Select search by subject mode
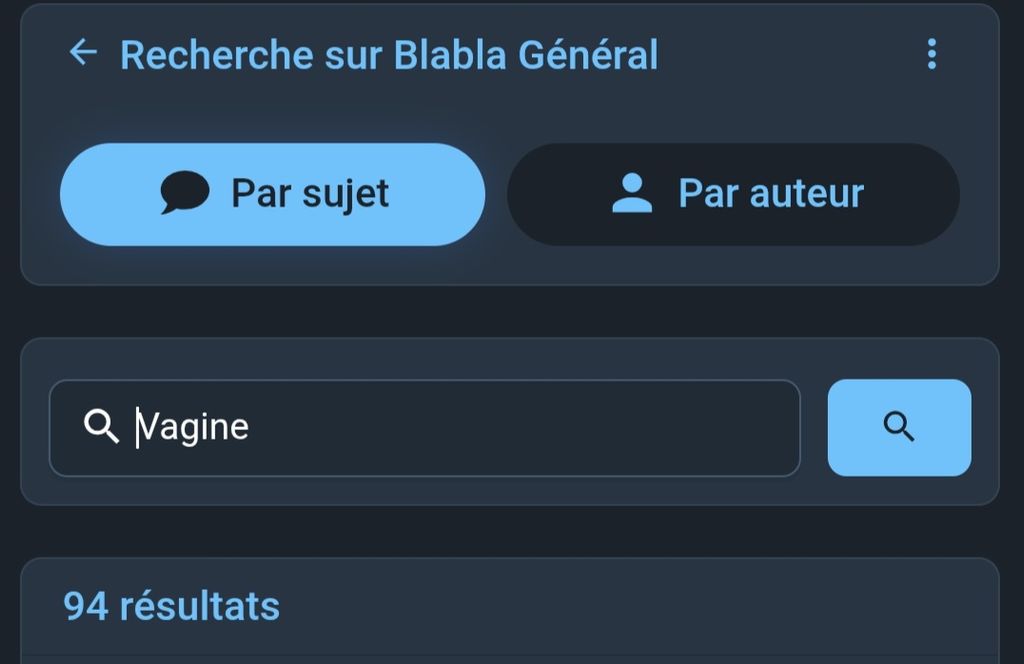 [272, 194]
